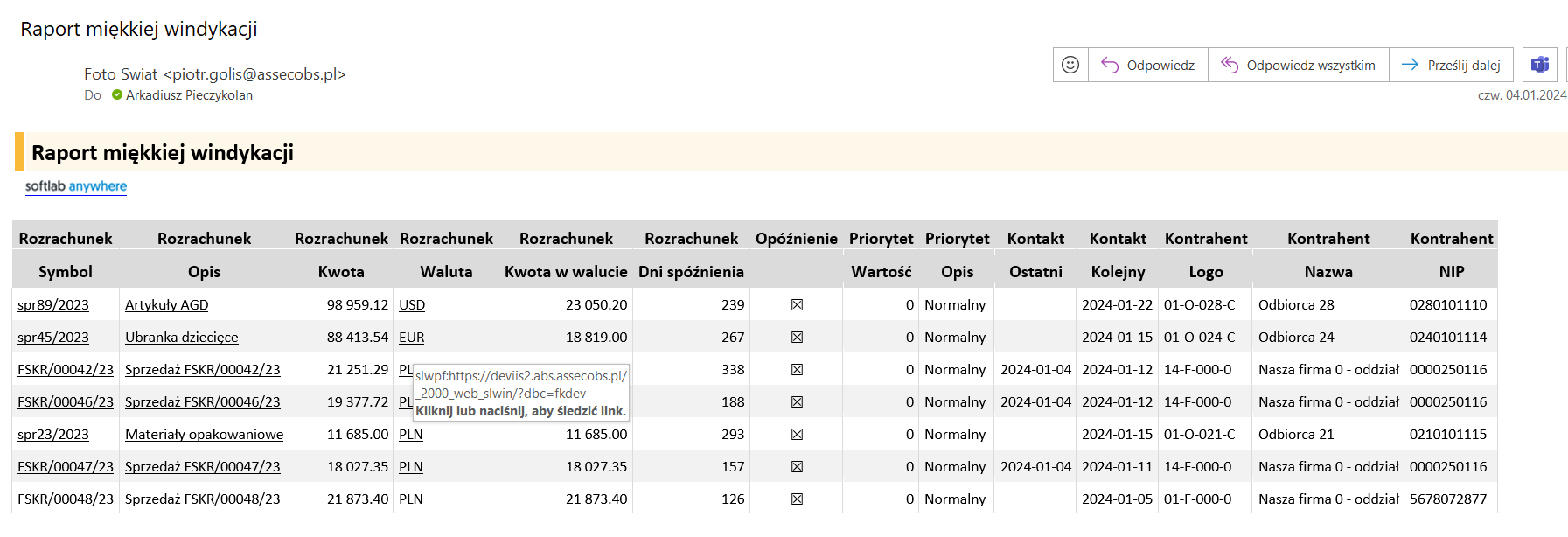Select logo code 01-F-000-0

[1197, 499]
